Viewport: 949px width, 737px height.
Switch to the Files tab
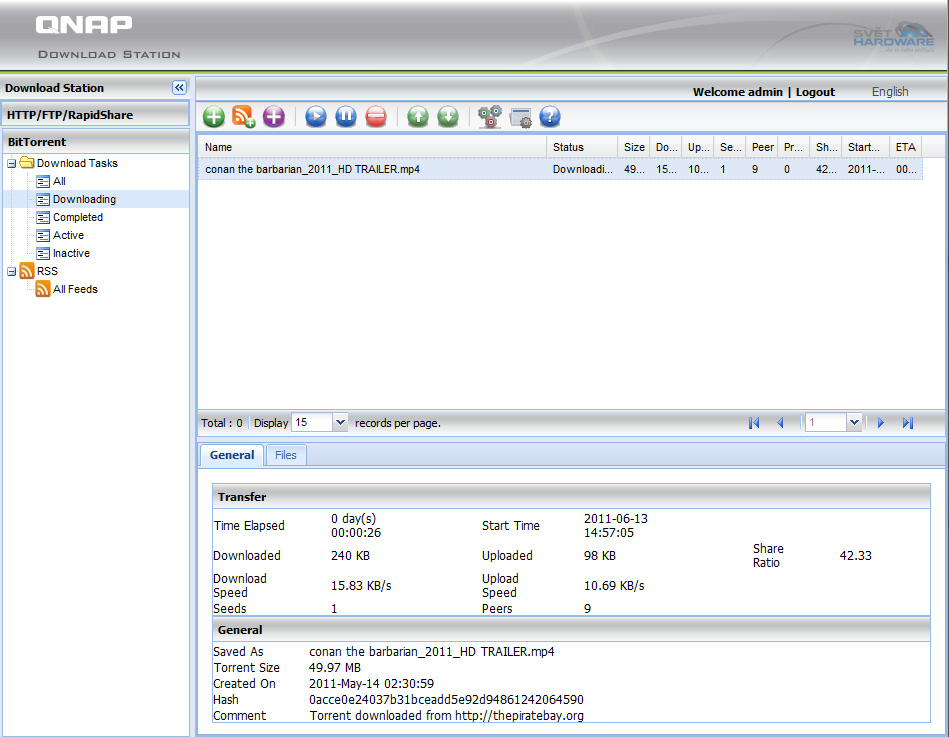[x=286, y=455]
